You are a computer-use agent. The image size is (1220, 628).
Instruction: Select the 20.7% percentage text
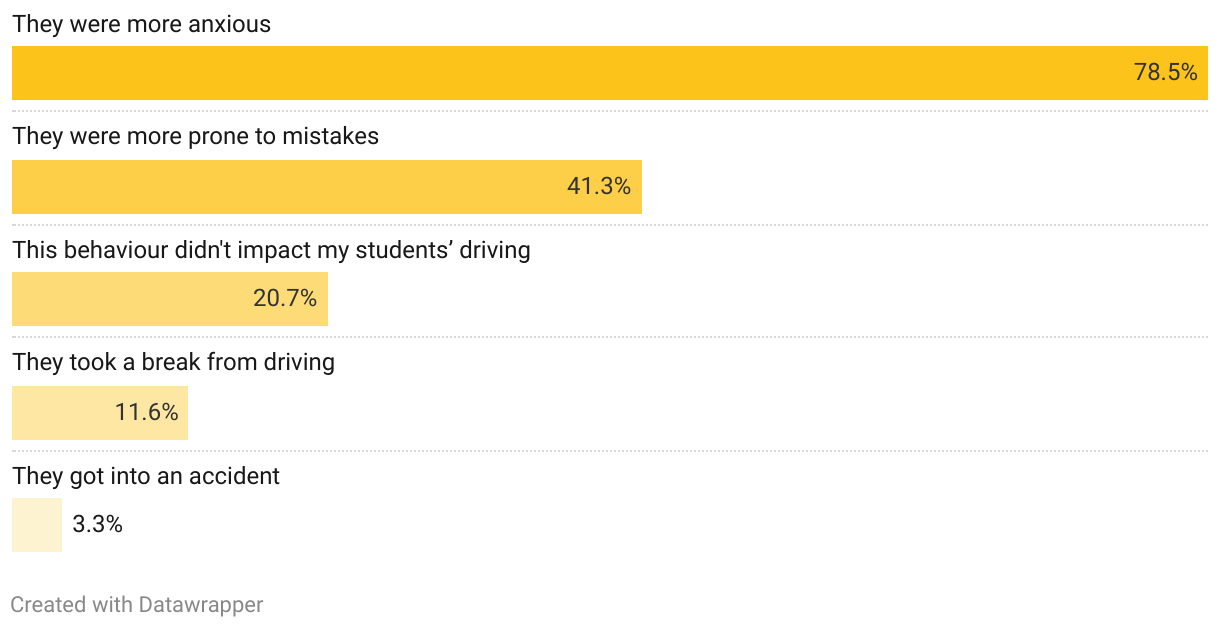click(x=285, y=298)
